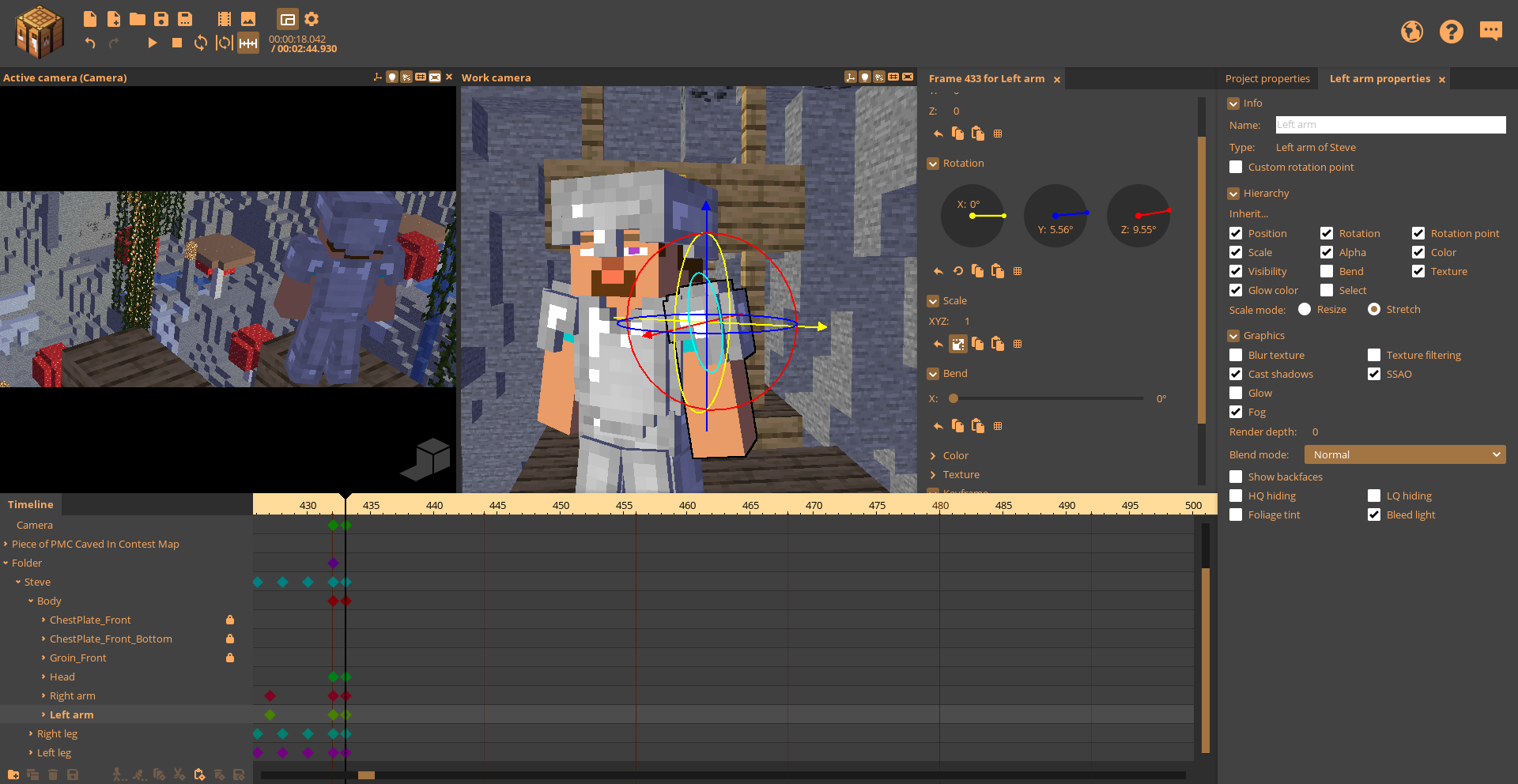Open program settings with the gear icon
Screen dimensions: 1518x784
tap(312, 18)
